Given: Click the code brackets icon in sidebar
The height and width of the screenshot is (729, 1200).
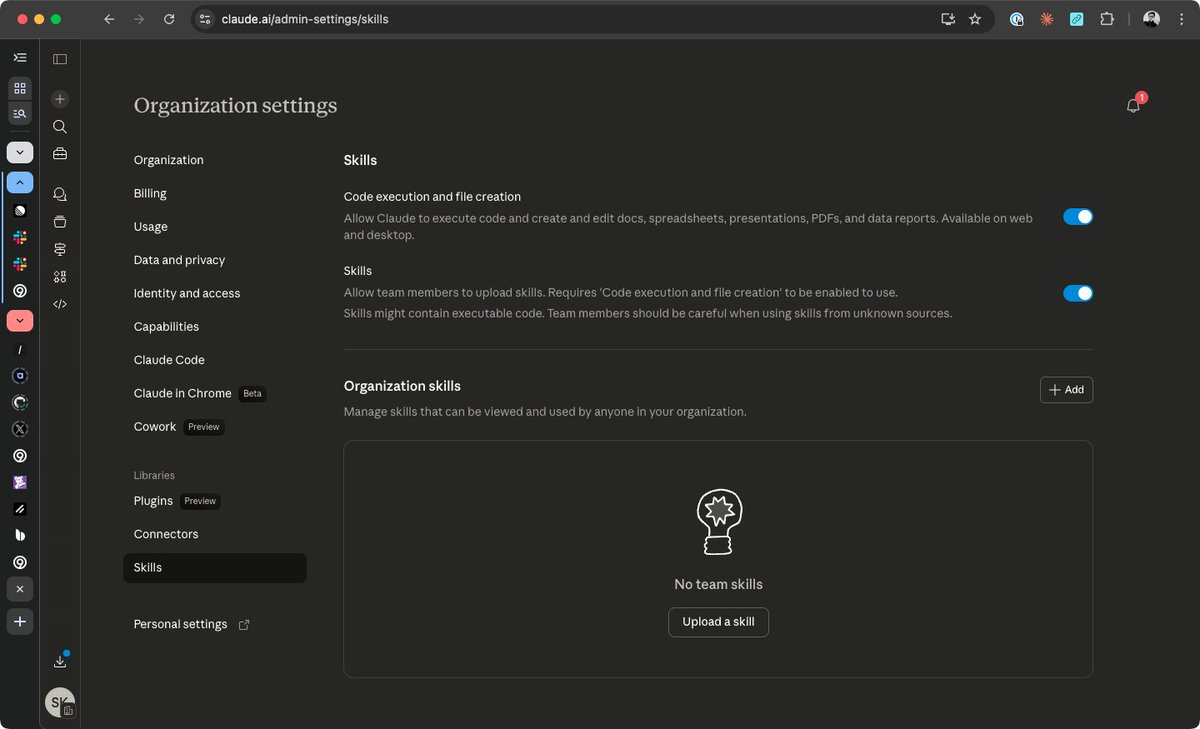Looking at the screenshot, I should click(x=60, y=304).
